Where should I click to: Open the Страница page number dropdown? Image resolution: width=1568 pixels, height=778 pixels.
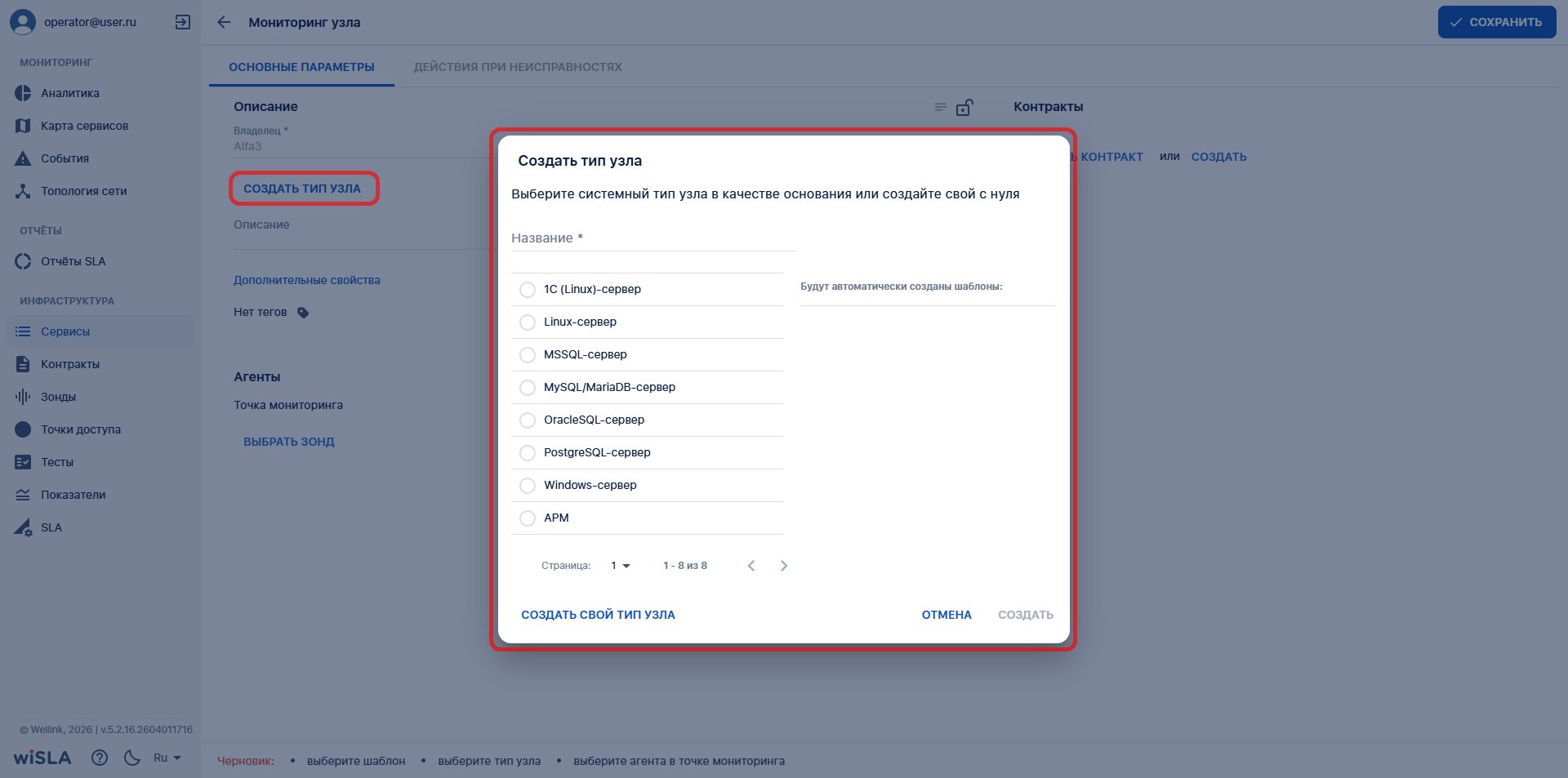pos(621,566)
